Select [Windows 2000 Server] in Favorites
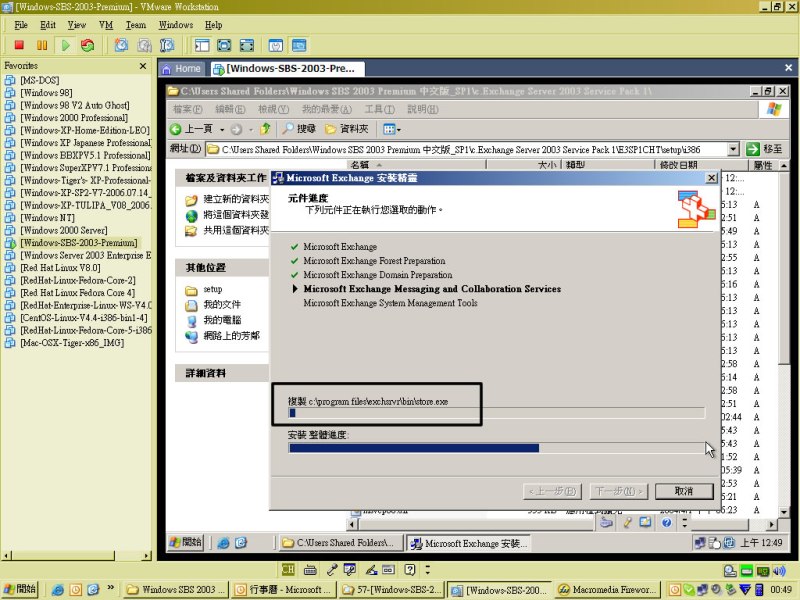The height and width of the screenshot is (600, 800). tap(63, 231)
